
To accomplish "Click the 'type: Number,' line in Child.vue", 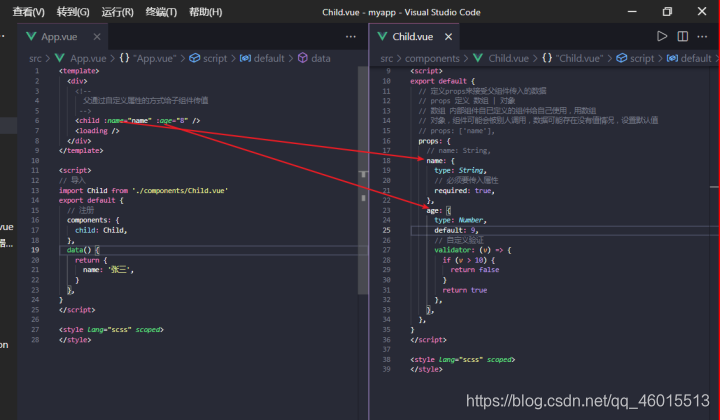I will [460, 220].
